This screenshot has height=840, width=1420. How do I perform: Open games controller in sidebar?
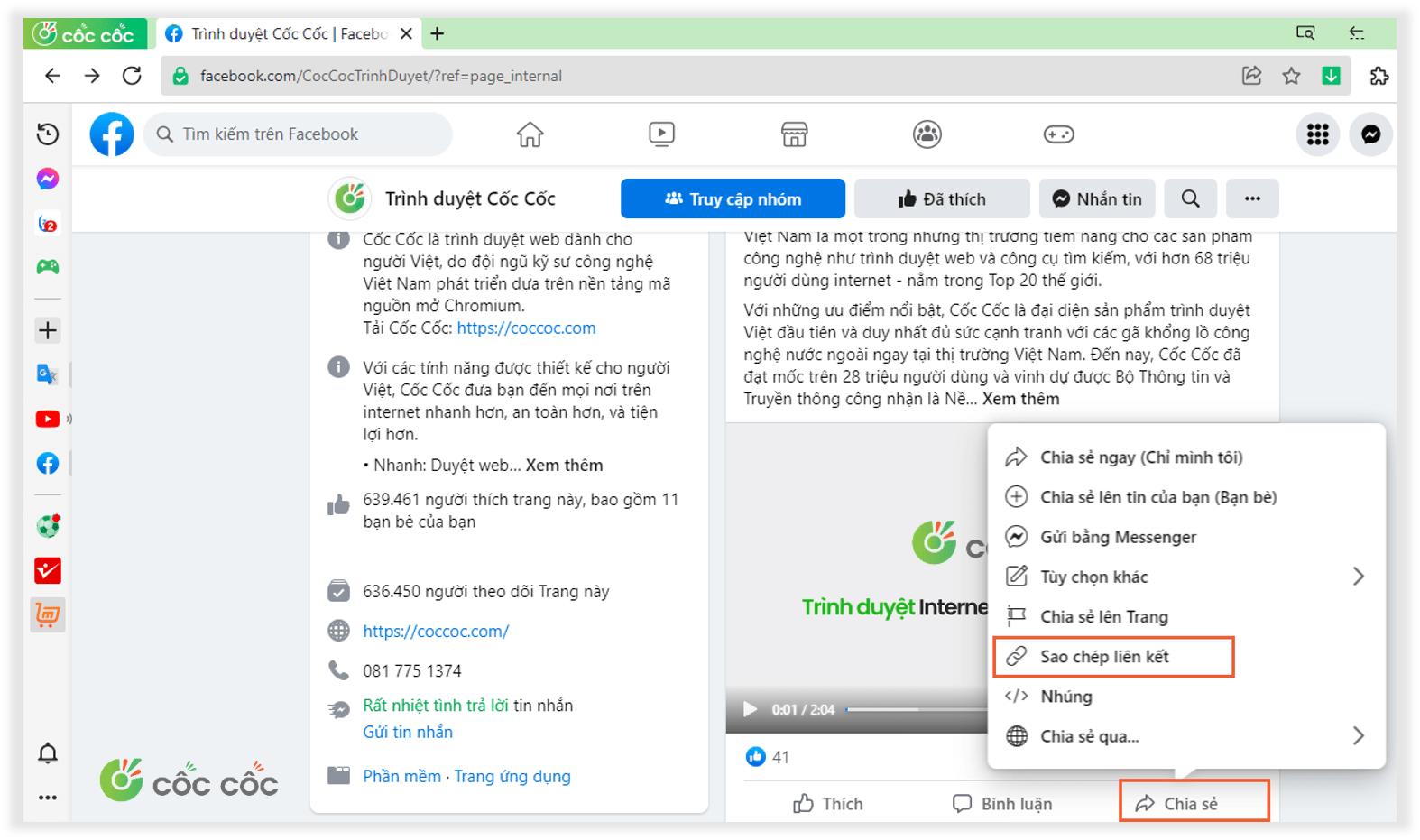tap(48, 267)
